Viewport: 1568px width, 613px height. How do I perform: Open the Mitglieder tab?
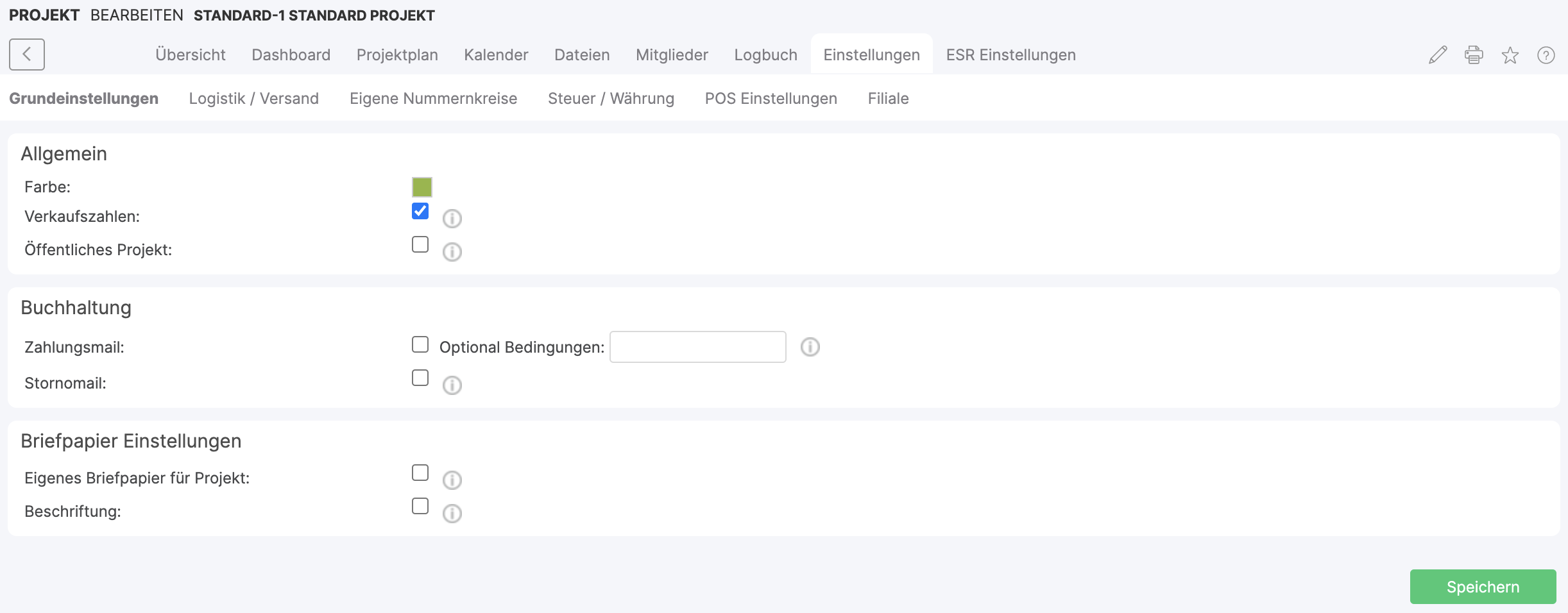pos(672,55)
